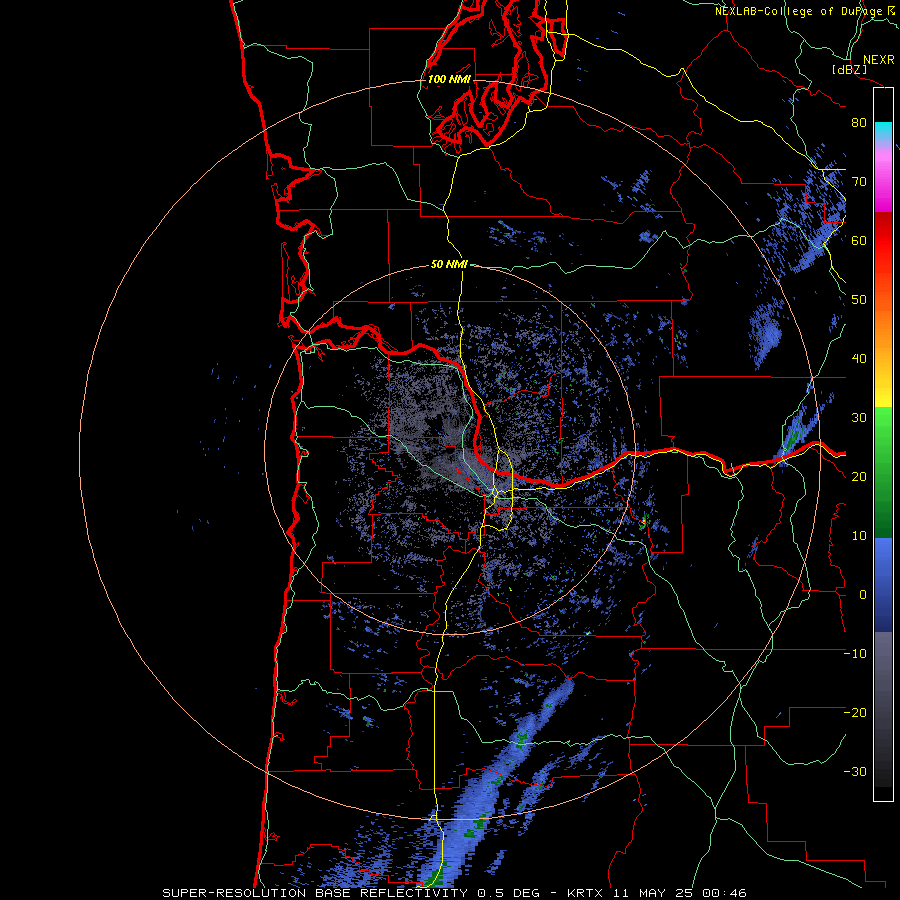Click the "00:46" timestamp in the caption
This screenshot has width=900, height=900.
tap(722, 893)
